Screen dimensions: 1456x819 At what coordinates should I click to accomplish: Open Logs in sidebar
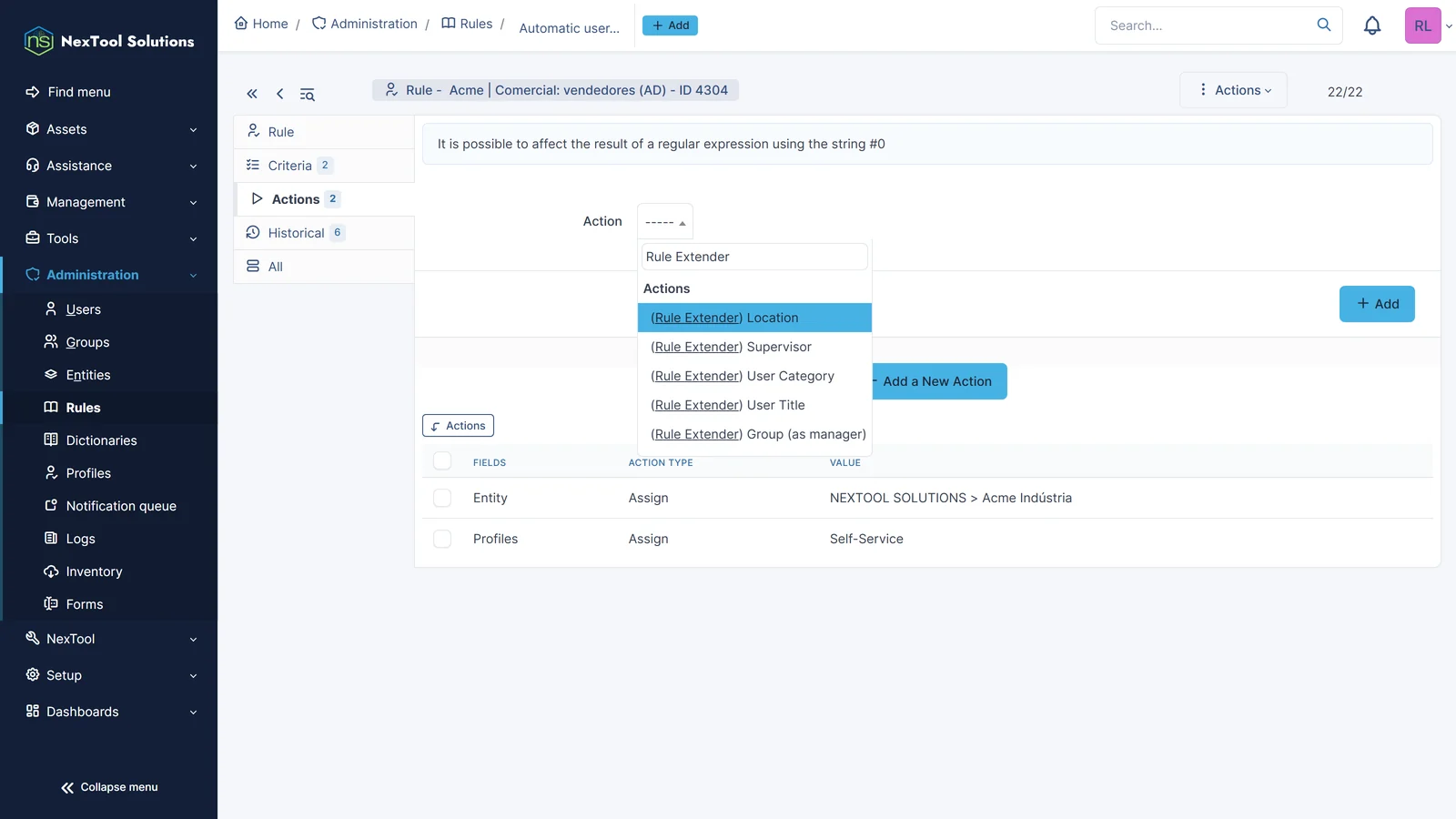pos(80,539)
